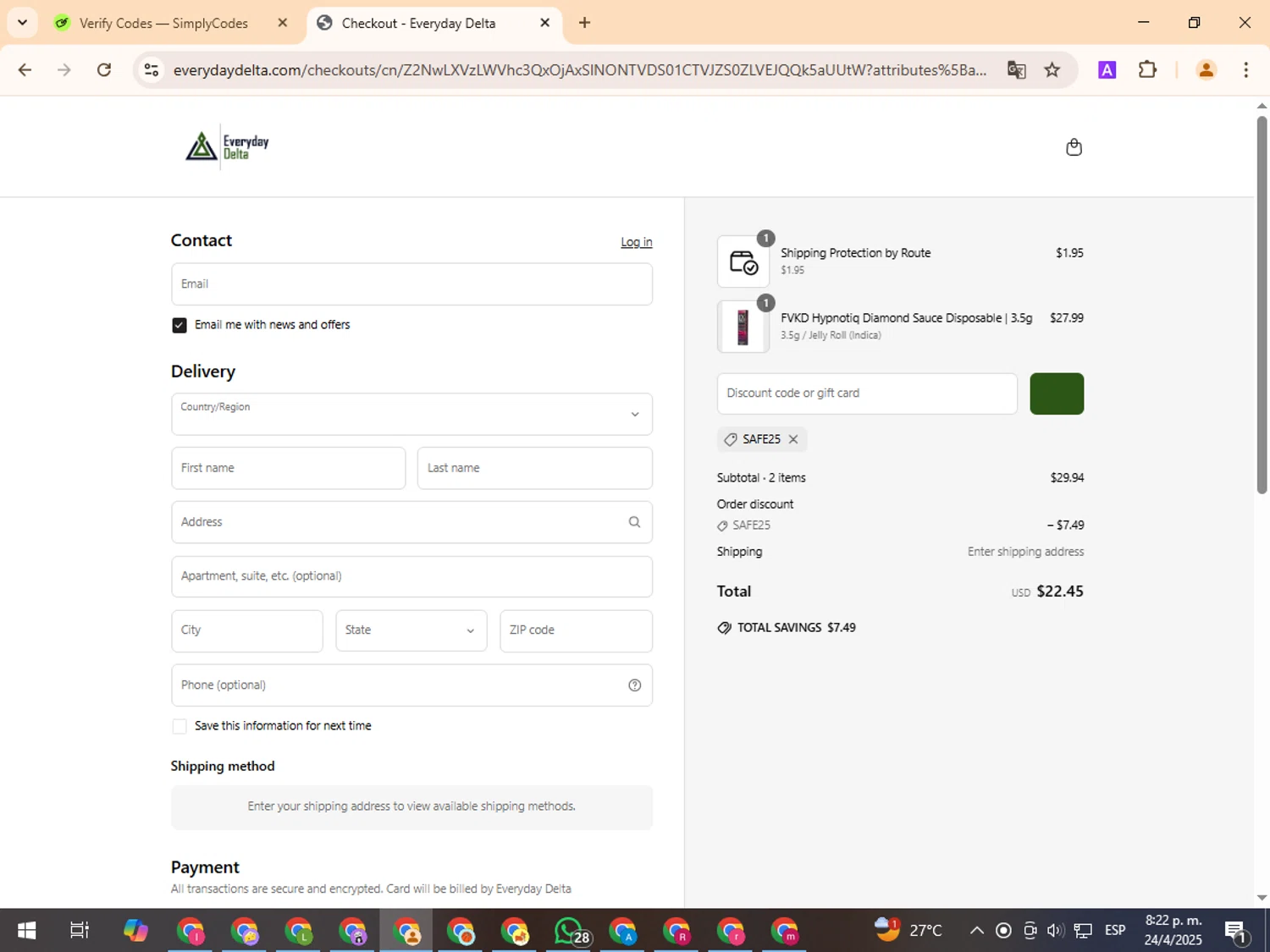
Task: Open Chrome three-dot menu
Action: (x=1245, y=70)
